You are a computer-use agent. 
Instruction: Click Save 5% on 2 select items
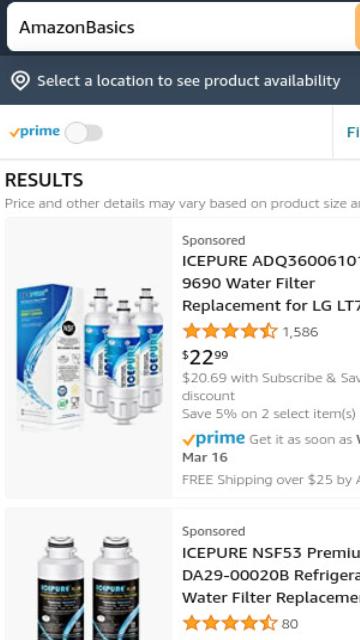click(269, 414)
